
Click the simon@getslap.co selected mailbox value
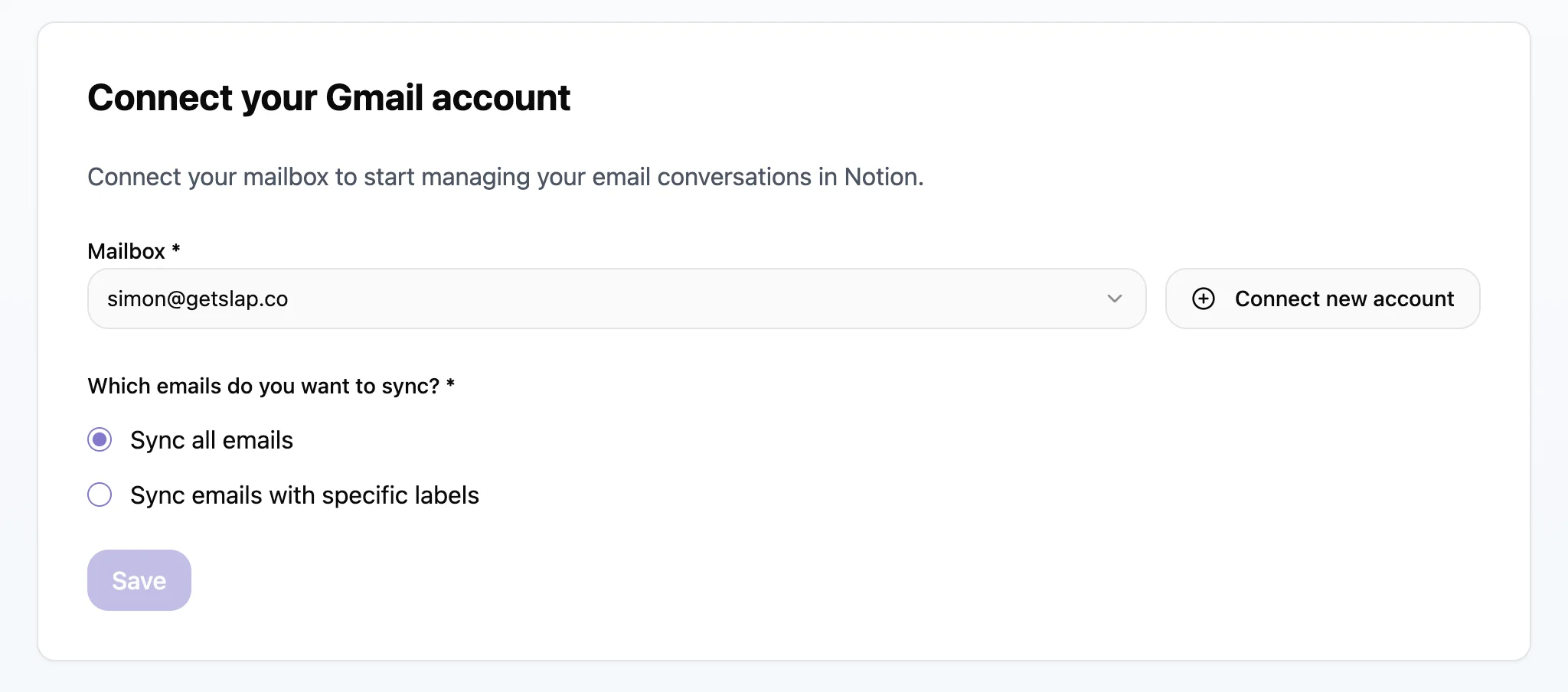[x=198, y=299]
